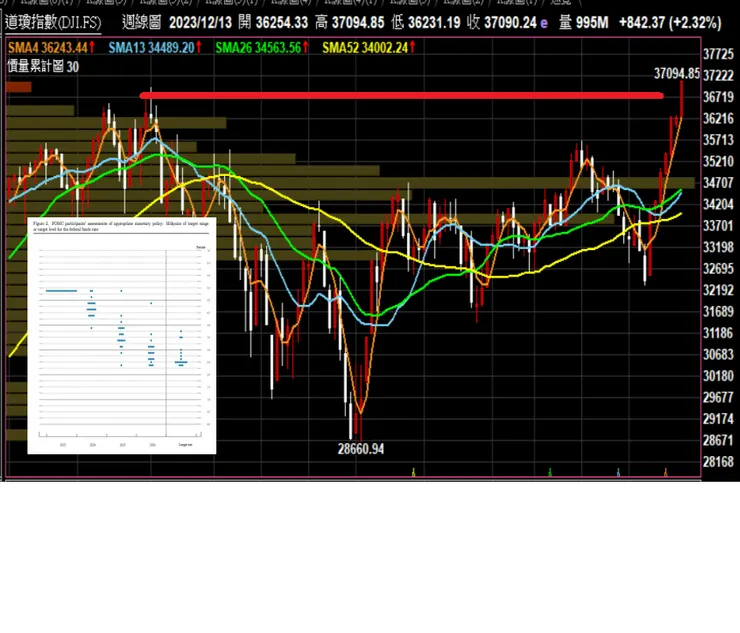Click the 29677 price axis label
The height and width of the screenshot is (633, 740).
click(718, 397)
